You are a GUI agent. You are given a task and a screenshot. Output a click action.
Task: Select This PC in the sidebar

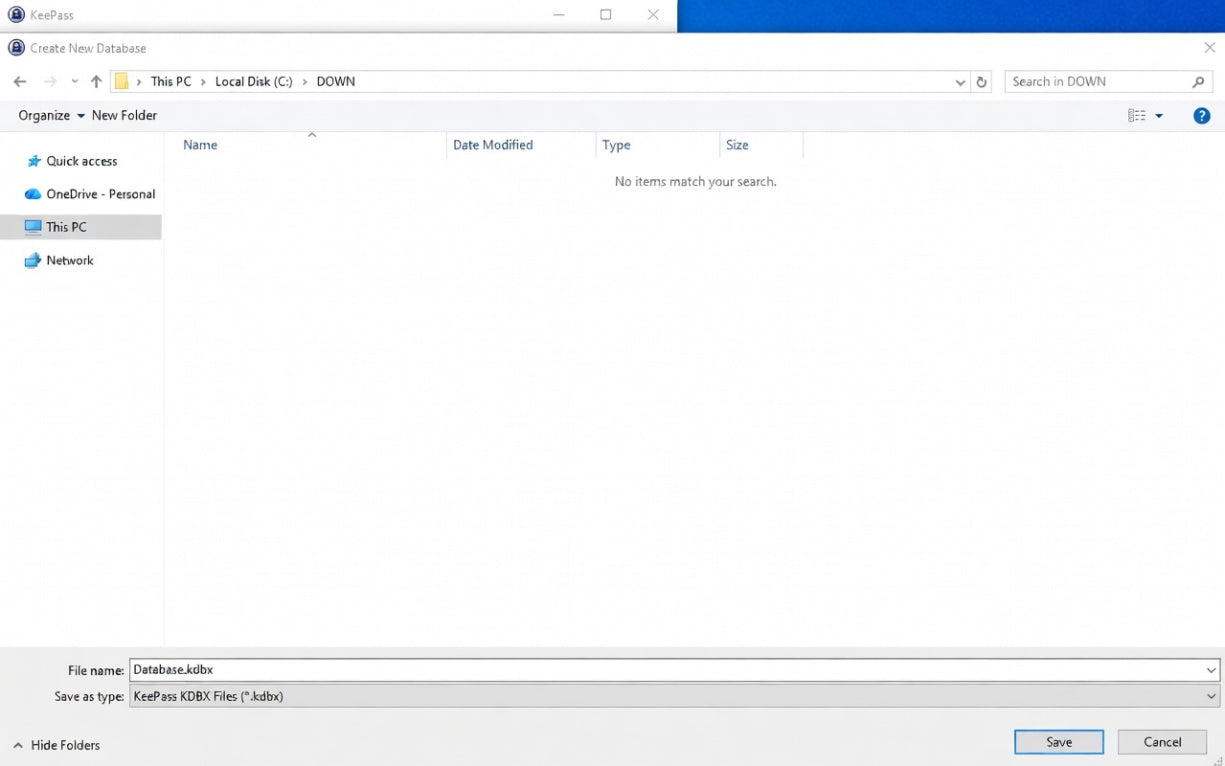pyautogui.click(x=81, y=227)
